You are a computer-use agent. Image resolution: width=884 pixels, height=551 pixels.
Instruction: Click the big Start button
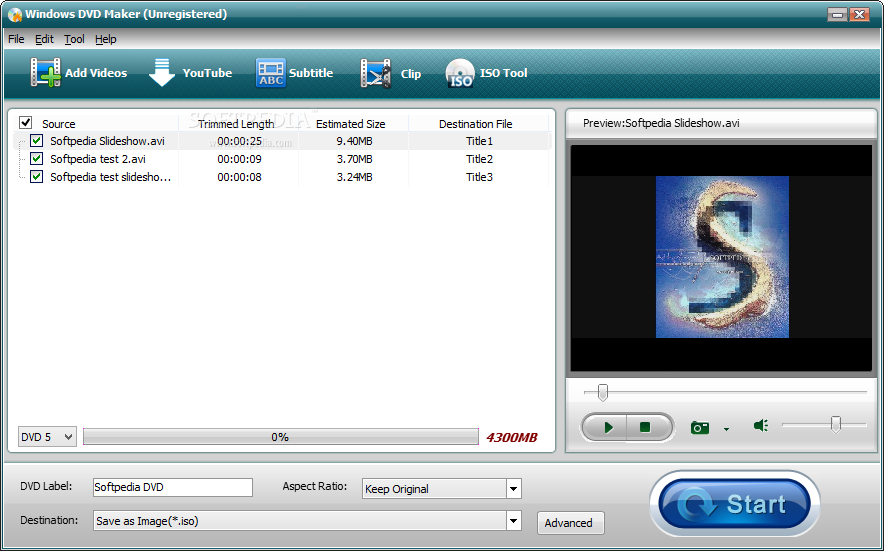tap(735, 503)
